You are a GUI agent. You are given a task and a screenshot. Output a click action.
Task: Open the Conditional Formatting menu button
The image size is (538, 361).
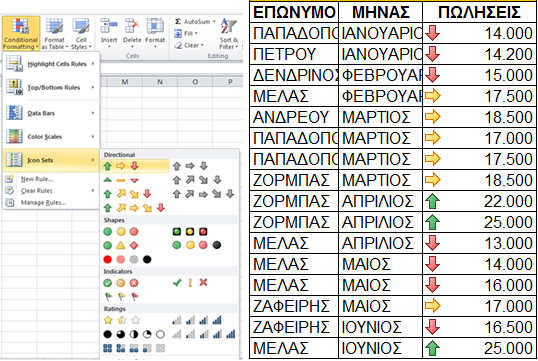point(21,33)
